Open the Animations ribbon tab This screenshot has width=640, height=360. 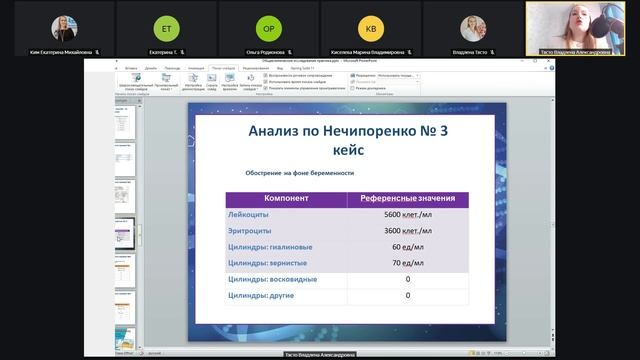coord(196,68)
